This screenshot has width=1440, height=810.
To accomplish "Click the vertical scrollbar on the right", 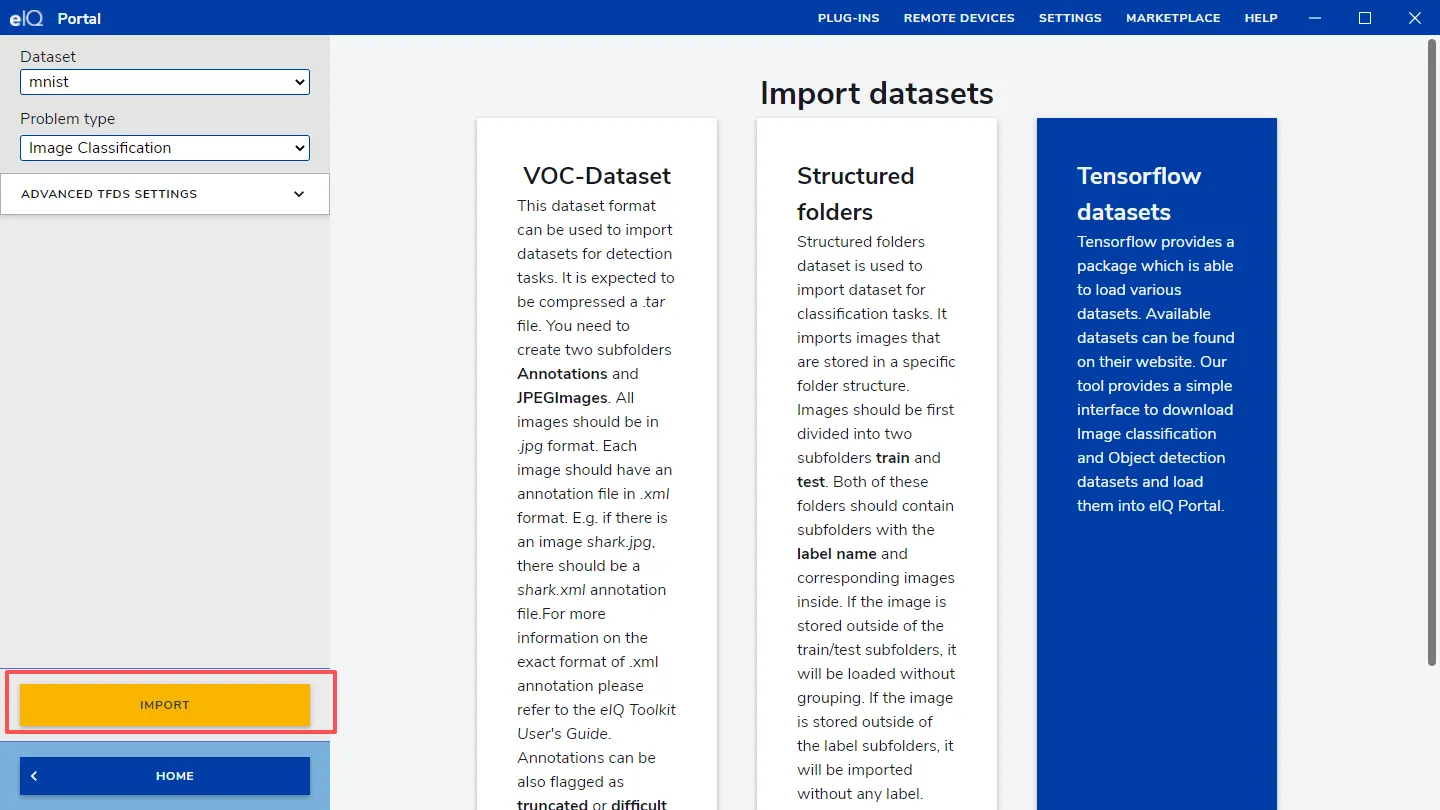I will [x=1431, y=350].
